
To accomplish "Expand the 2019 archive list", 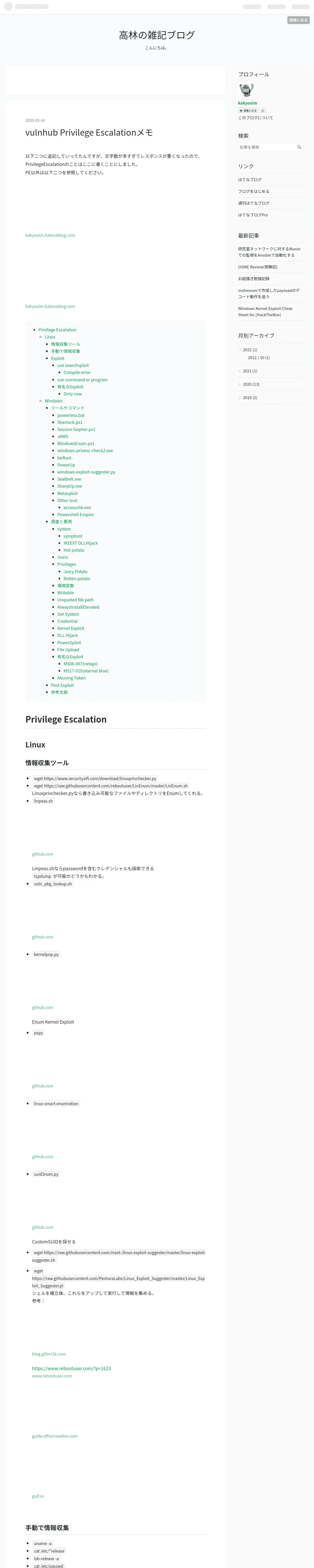I will pos(240,397).
